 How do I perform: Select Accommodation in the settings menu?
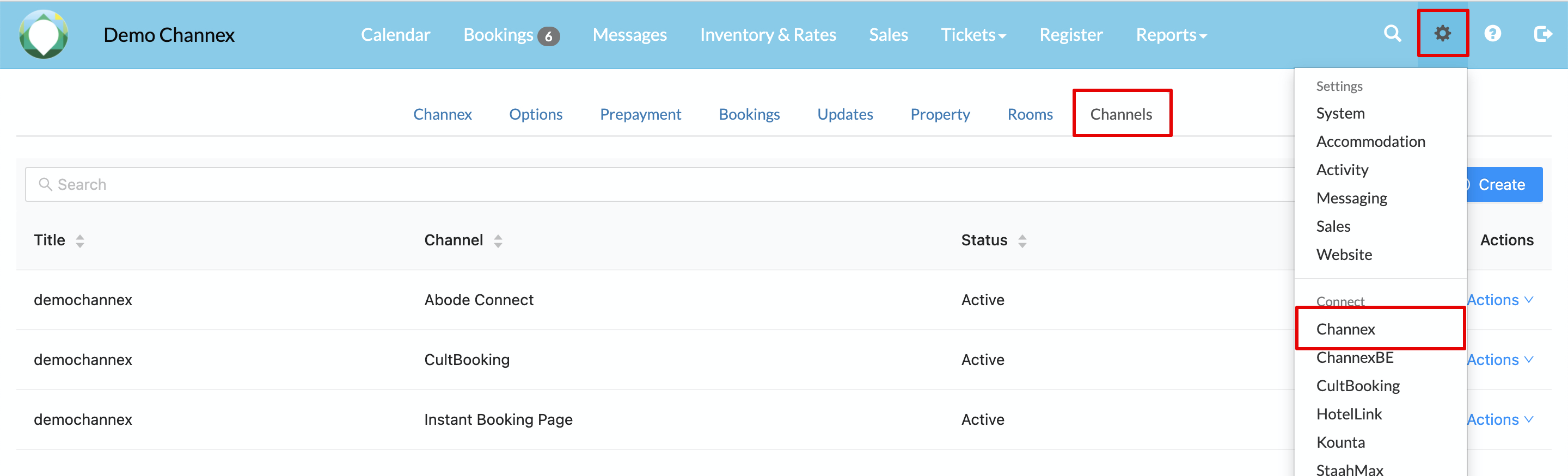pos(1371,141)
